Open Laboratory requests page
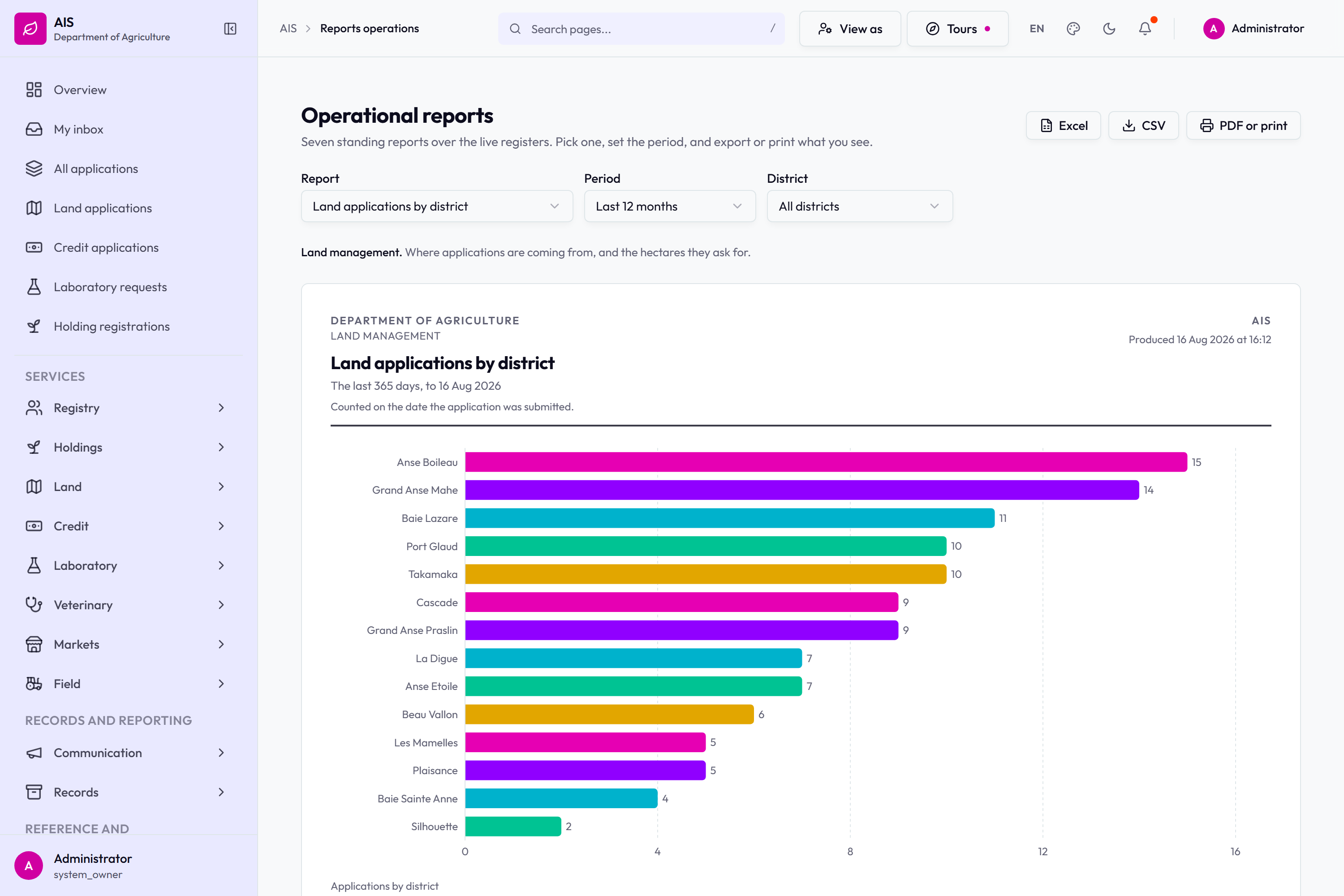 coord(128,287)
